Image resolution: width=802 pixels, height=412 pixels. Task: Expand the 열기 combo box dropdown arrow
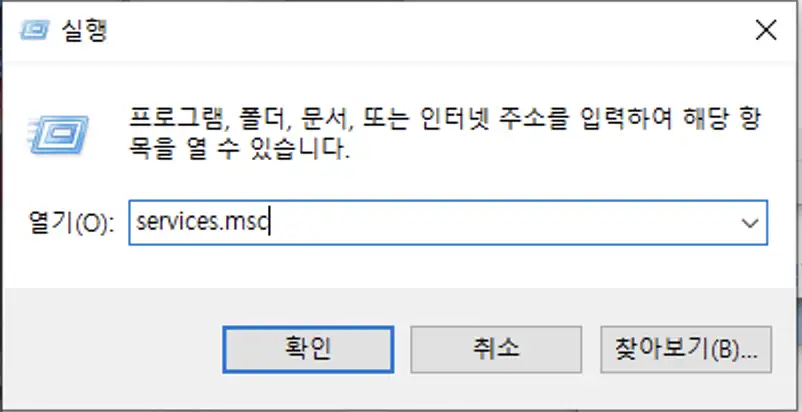point(749,223)
